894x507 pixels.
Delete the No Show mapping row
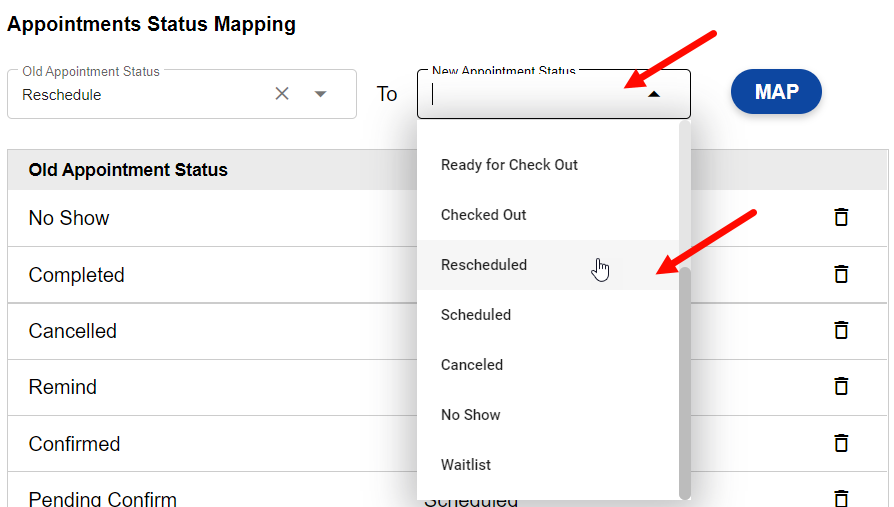841,217
